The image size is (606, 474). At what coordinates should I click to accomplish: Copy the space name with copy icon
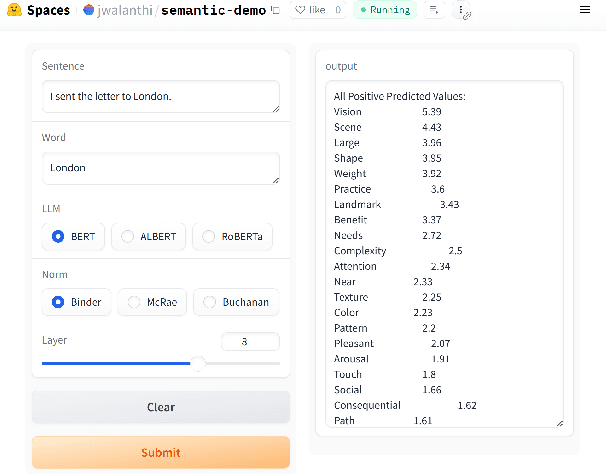pos(275,10)
